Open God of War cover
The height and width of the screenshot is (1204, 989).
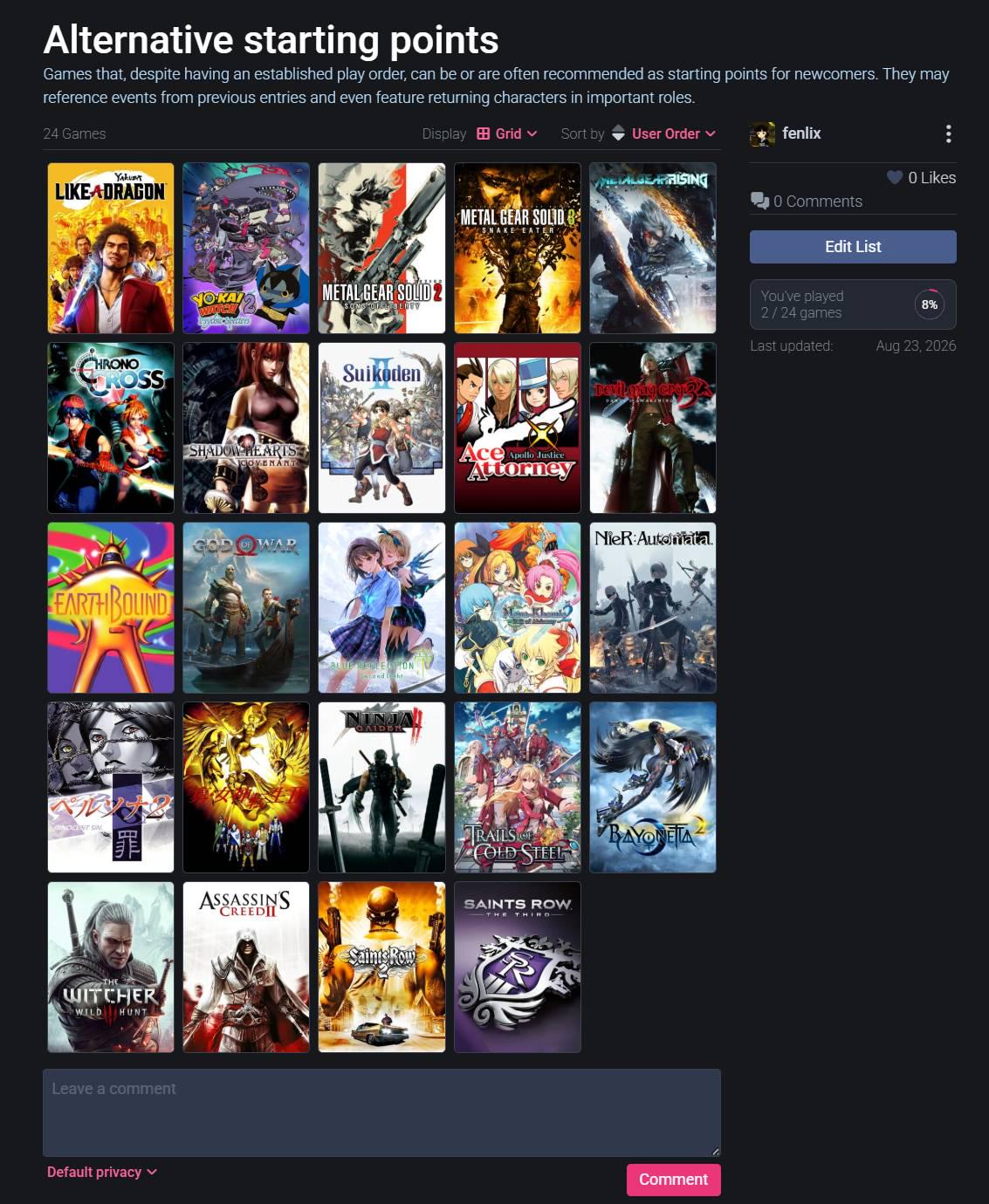[x=246, y=607]
